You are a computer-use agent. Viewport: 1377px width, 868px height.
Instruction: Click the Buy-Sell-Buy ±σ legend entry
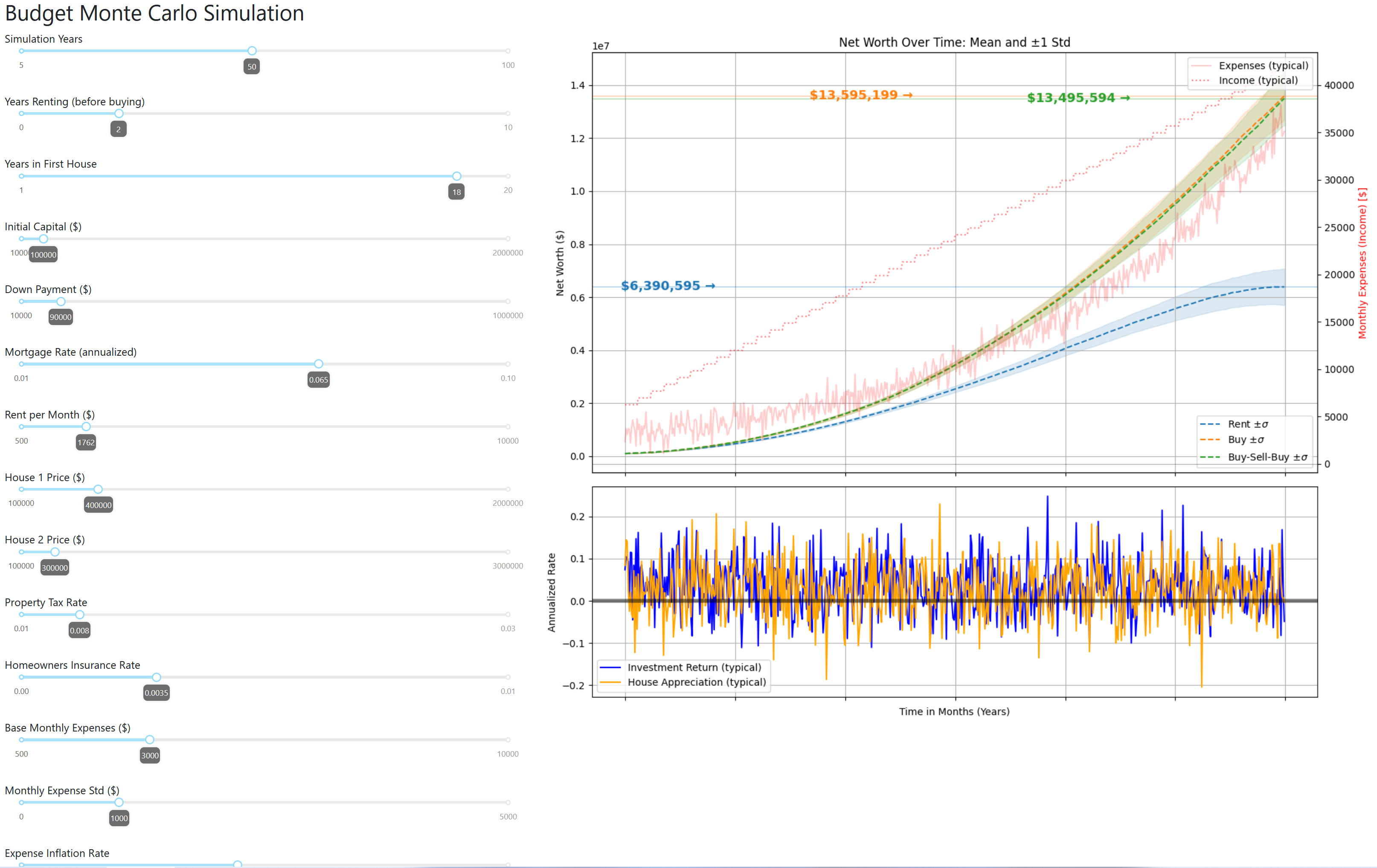pyautogui.click(x=1253, y=457)
